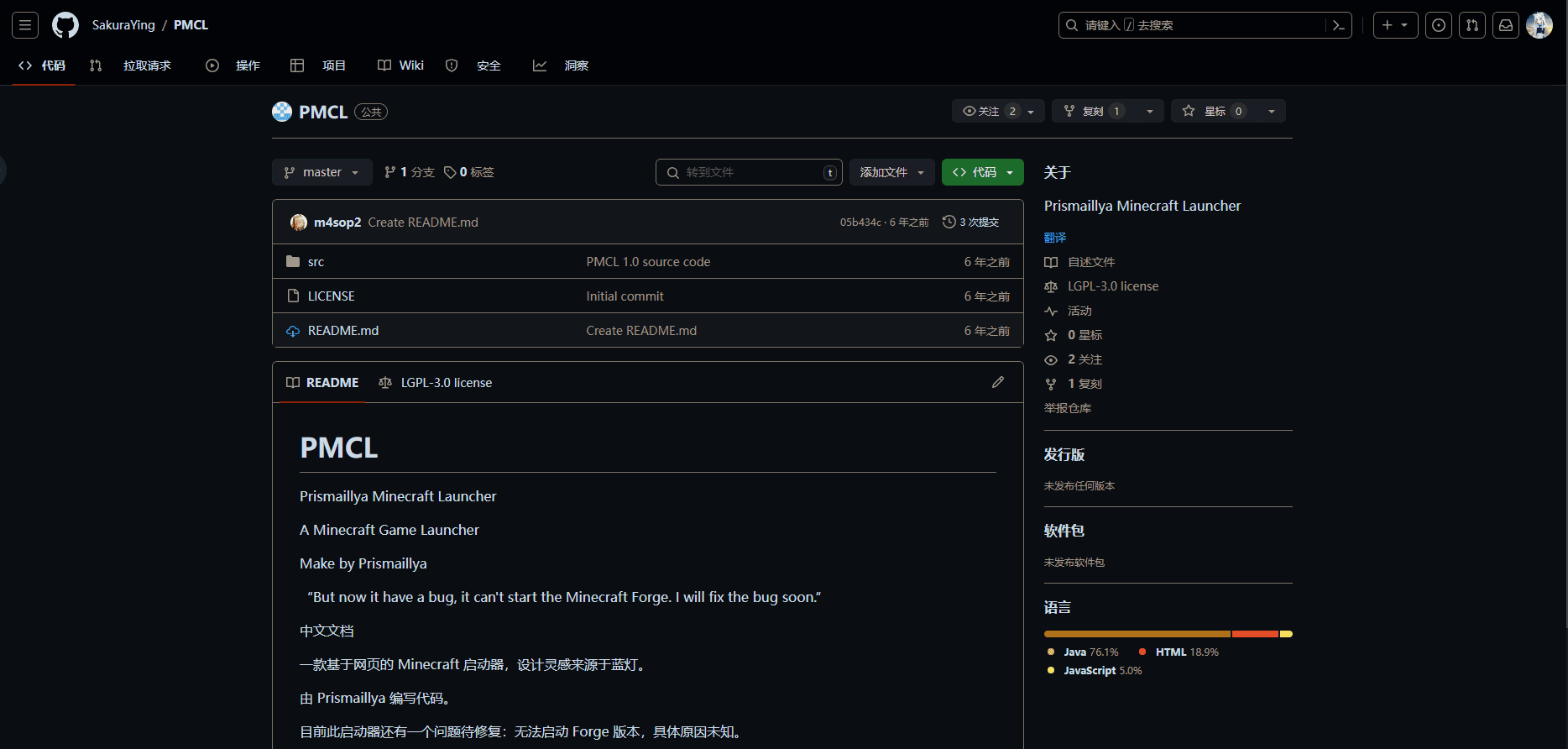Expand the master branch dropdown
The height and width of the screenshot is (749, 1568).
coord(321,172)
